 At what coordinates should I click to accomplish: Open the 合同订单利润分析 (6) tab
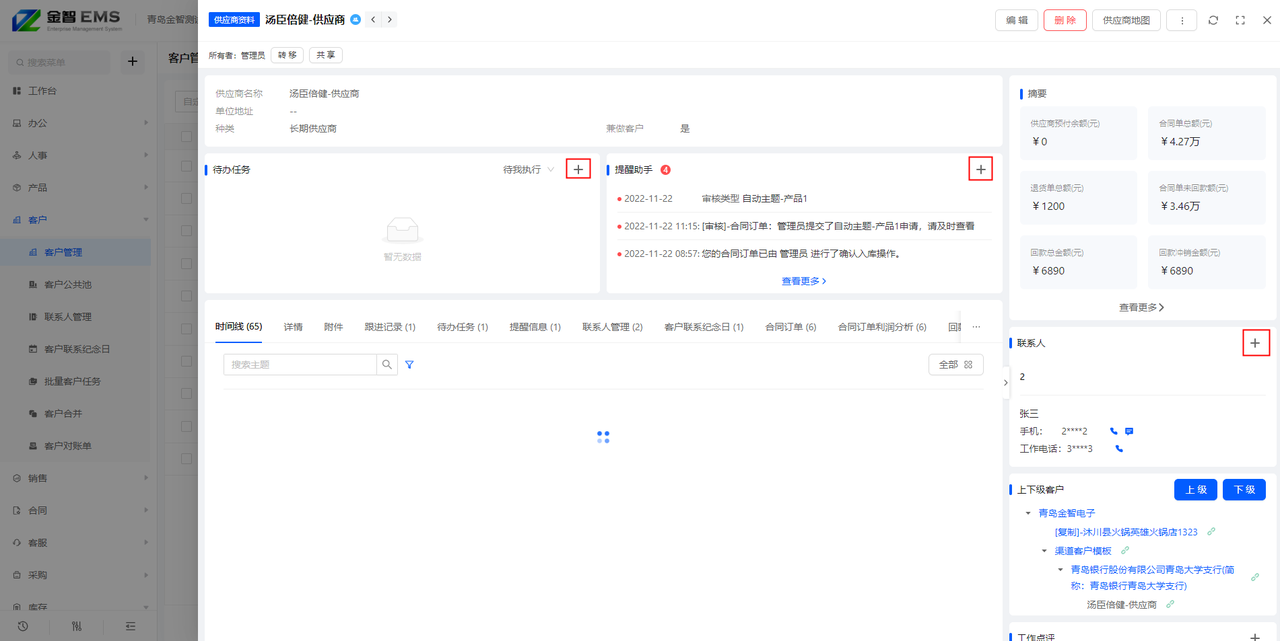882,327
